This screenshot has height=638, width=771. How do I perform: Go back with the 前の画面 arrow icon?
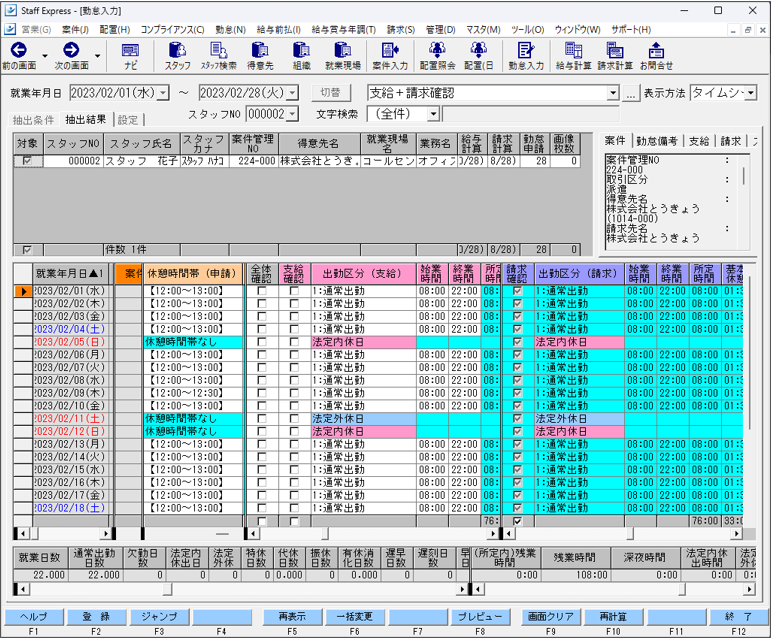(19, 50)
